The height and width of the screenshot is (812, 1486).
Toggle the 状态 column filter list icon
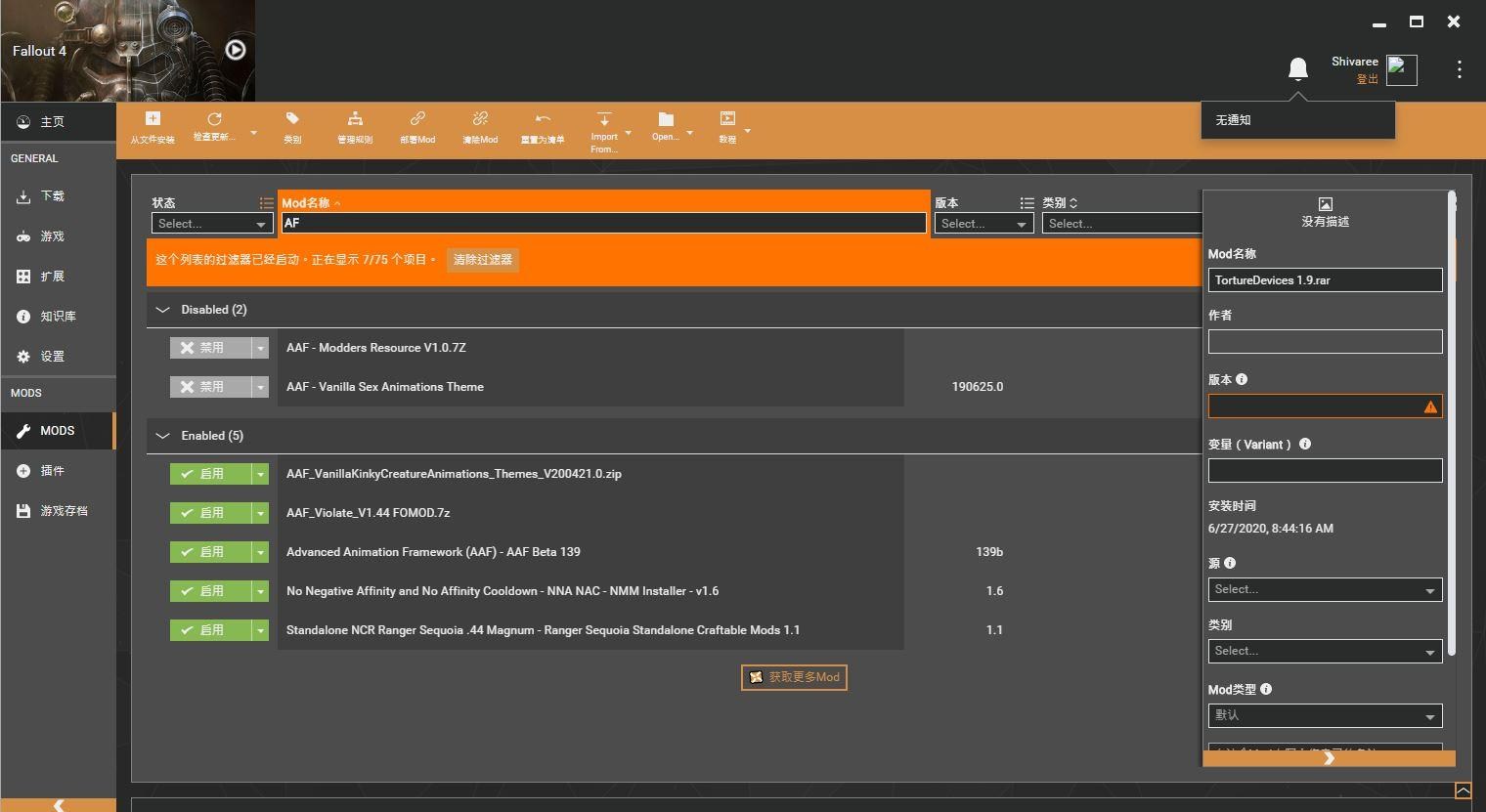[266, 203]
